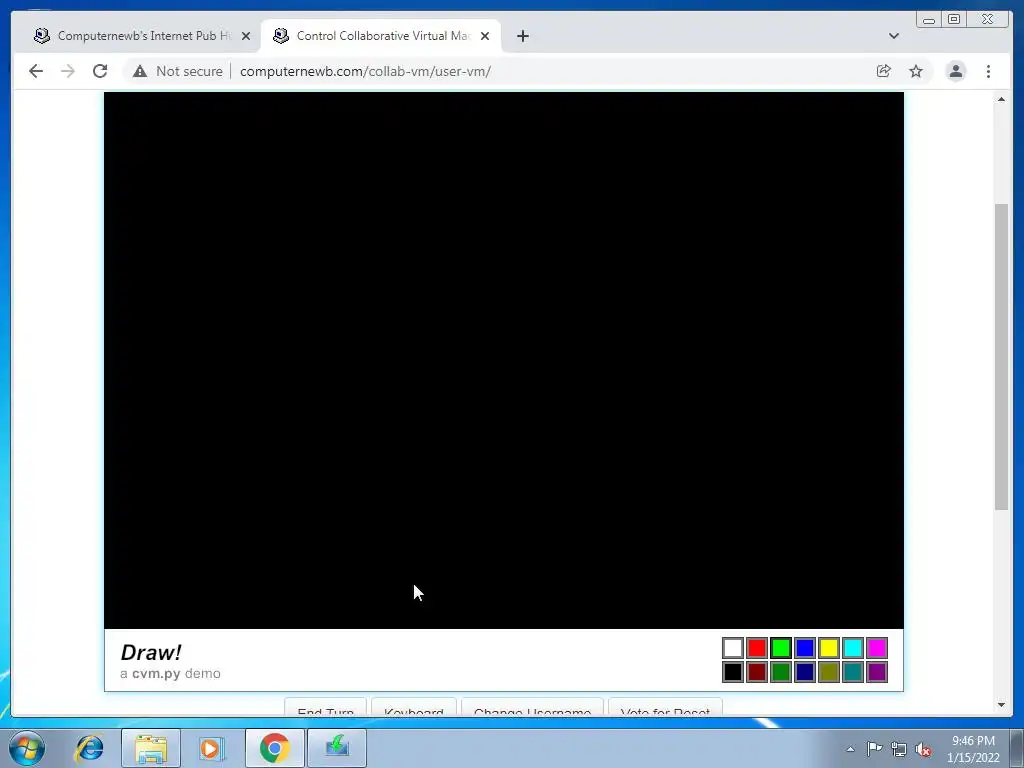1024x768 pixels.
Task: Expand the tab search chevron
Action: tap(894, 36)
